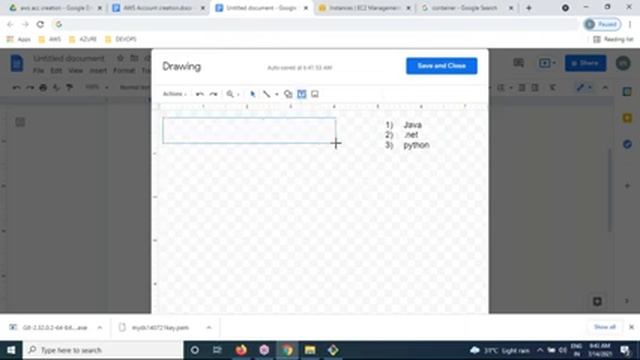
Task: Click the Paint format icon
Action: click(69, 87)
